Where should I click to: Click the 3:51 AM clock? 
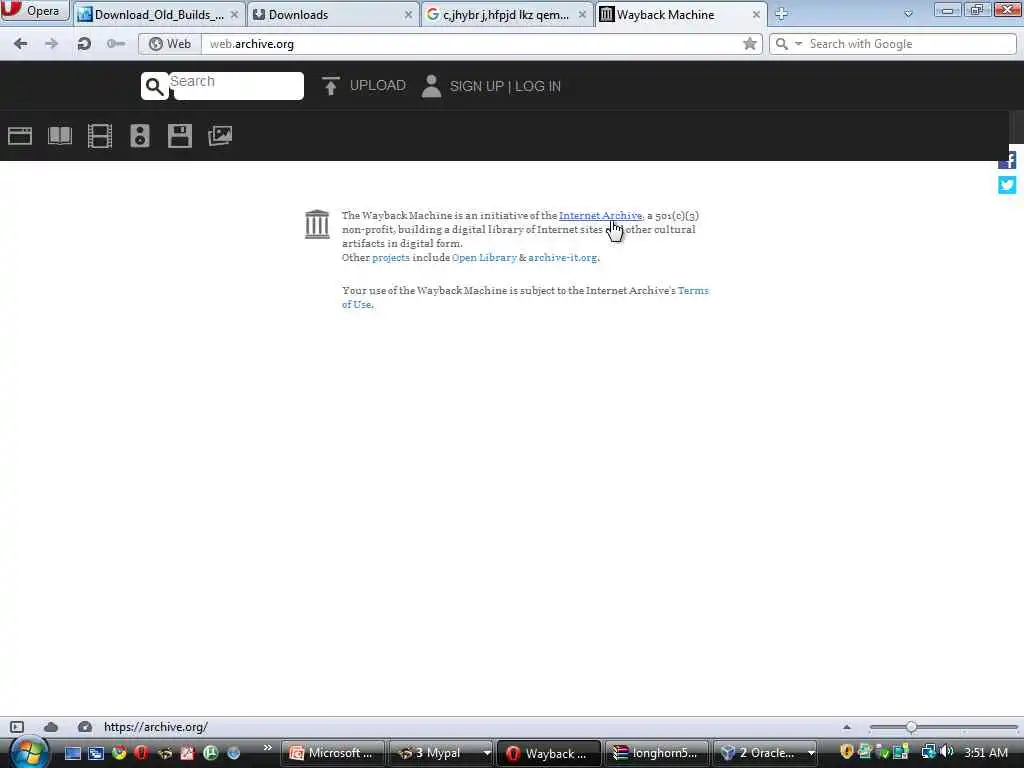985,753
